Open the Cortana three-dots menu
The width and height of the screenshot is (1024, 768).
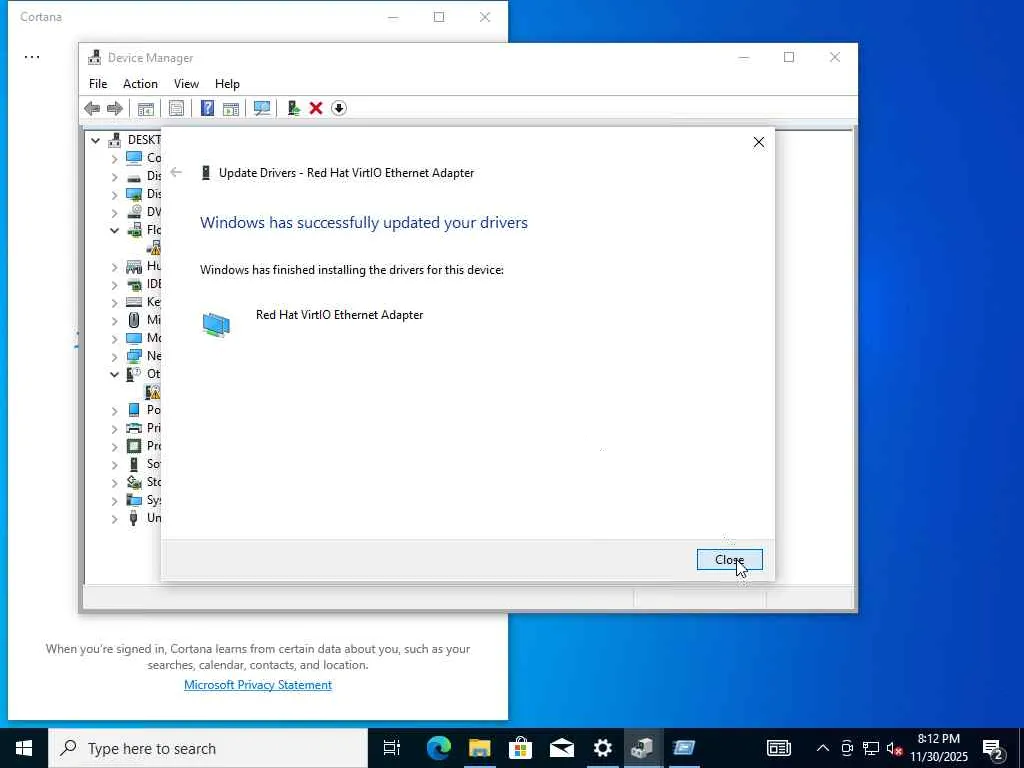click(x=31, y=57)
